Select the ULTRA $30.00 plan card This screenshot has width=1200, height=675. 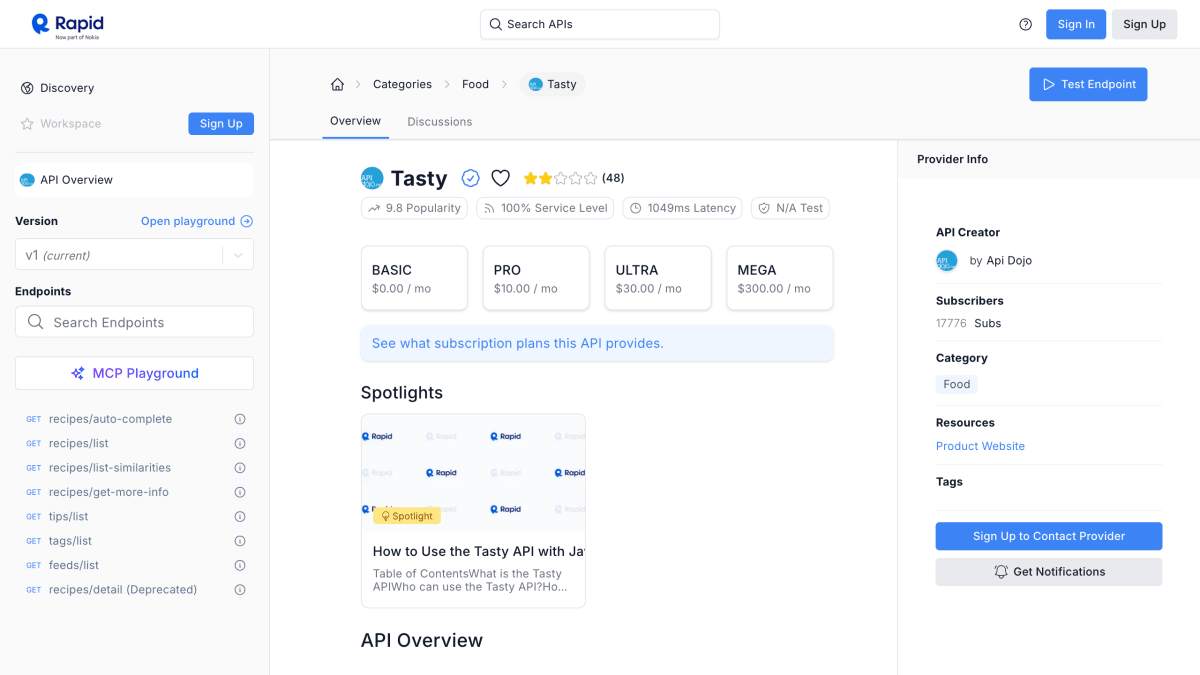pos(658,278)
